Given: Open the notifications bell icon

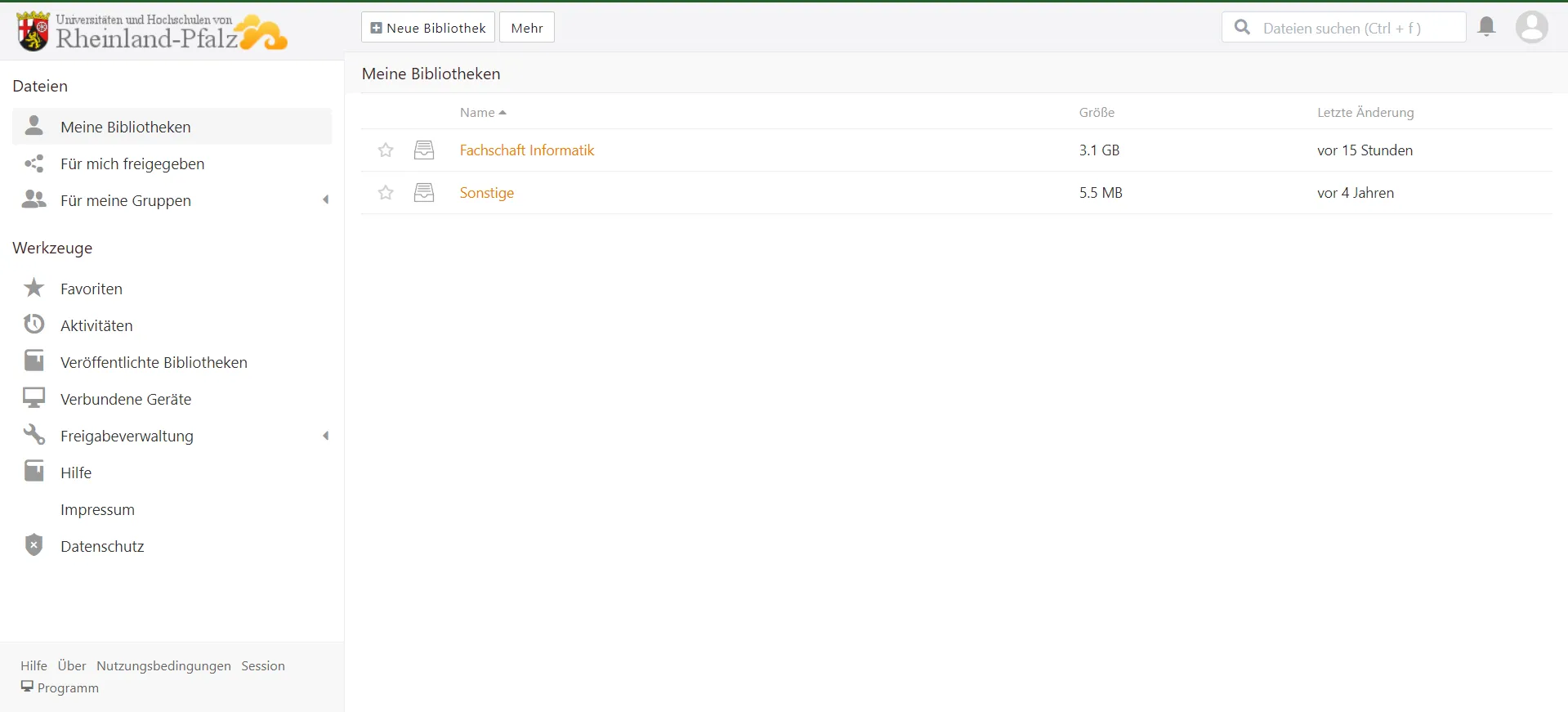Looking at the screenshot, I should coord(1486,27).
